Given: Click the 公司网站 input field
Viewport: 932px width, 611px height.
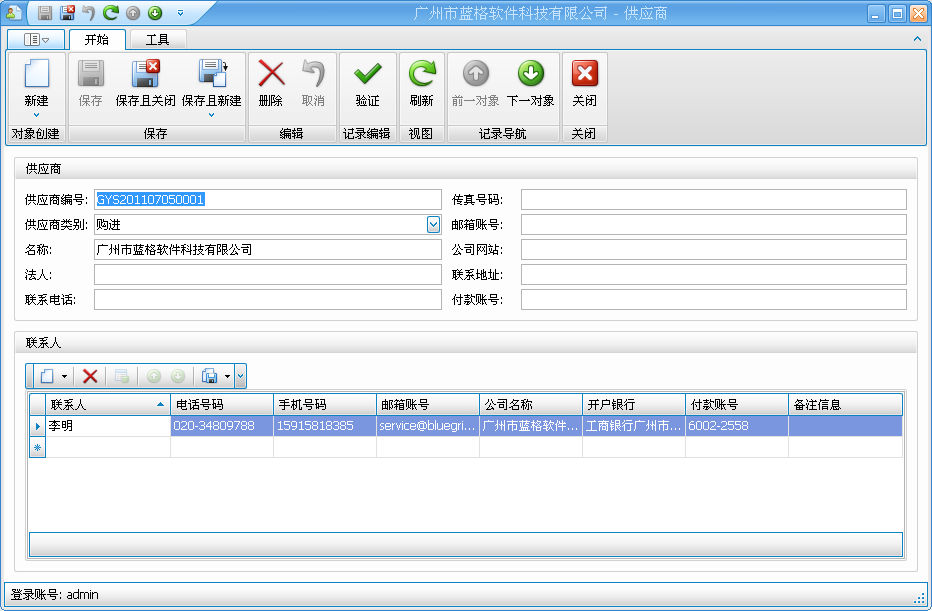Looking at the screenshot, I should [x=713, y=250].
